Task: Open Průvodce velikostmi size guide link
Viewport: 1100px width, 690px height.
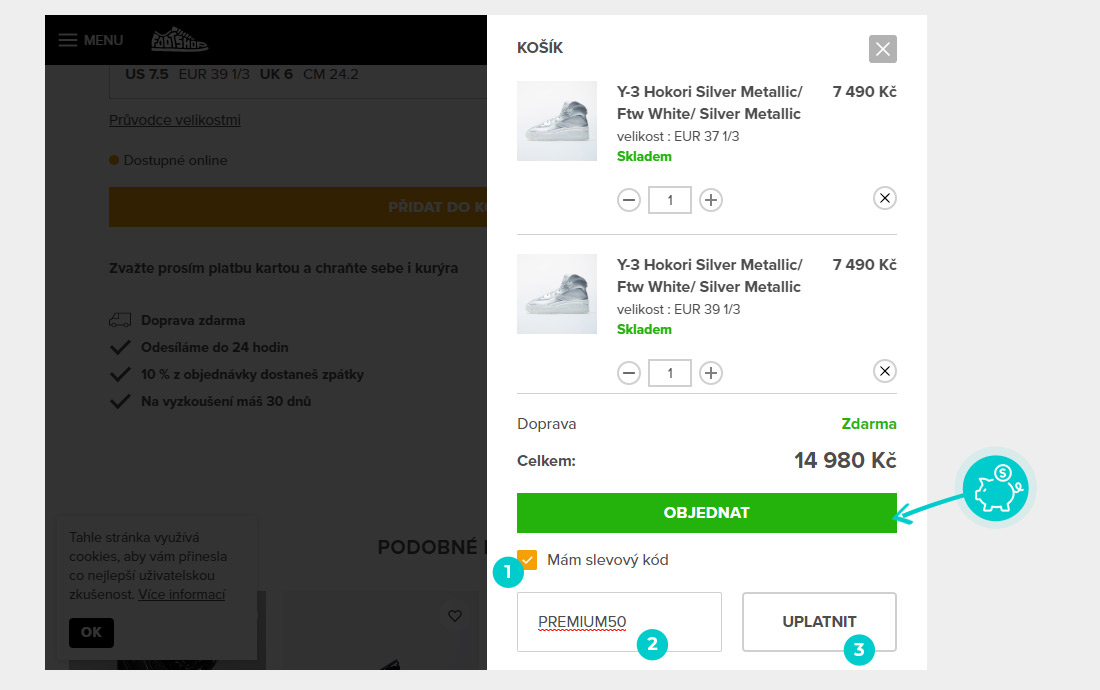Action: pyautogui.click(x=174, y=120)
